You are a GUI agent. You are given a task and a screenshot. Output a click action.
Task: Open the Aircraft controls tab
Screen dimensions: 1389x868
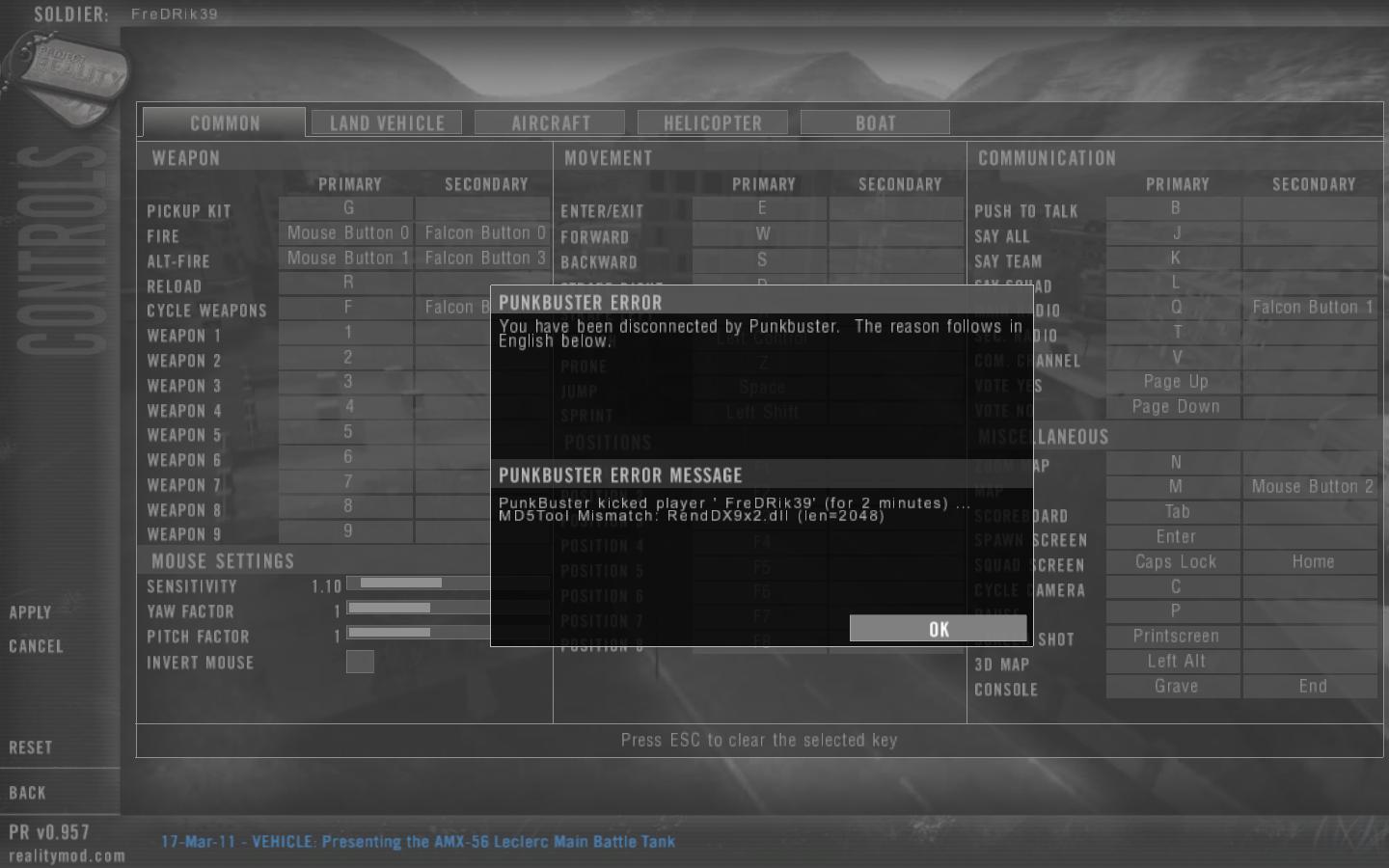550,122
